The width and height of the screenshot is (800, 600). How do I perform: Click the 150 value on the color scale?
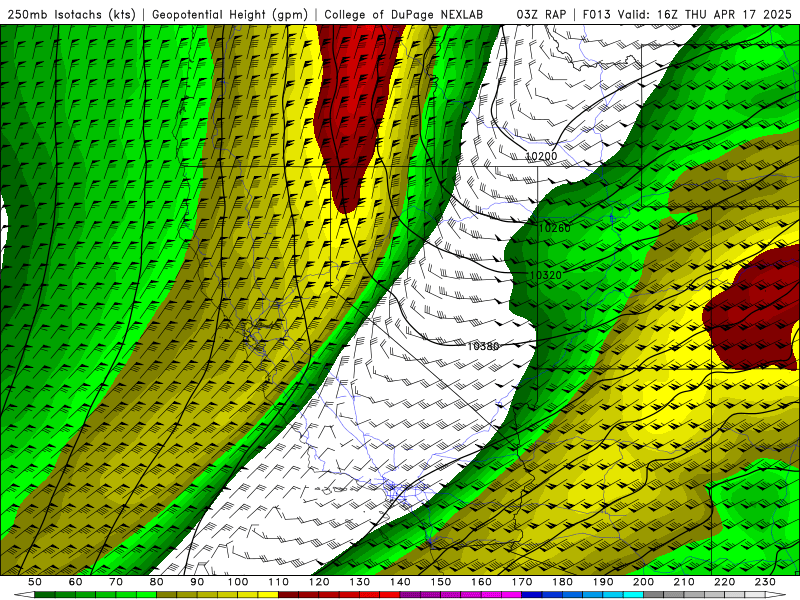click(441, 582)
